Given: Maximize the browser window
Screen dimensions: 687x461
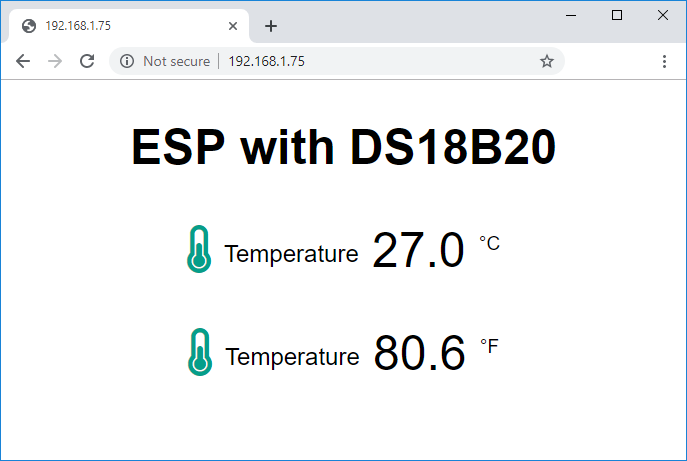Looking at the screenshot, I should pos(617,14).
